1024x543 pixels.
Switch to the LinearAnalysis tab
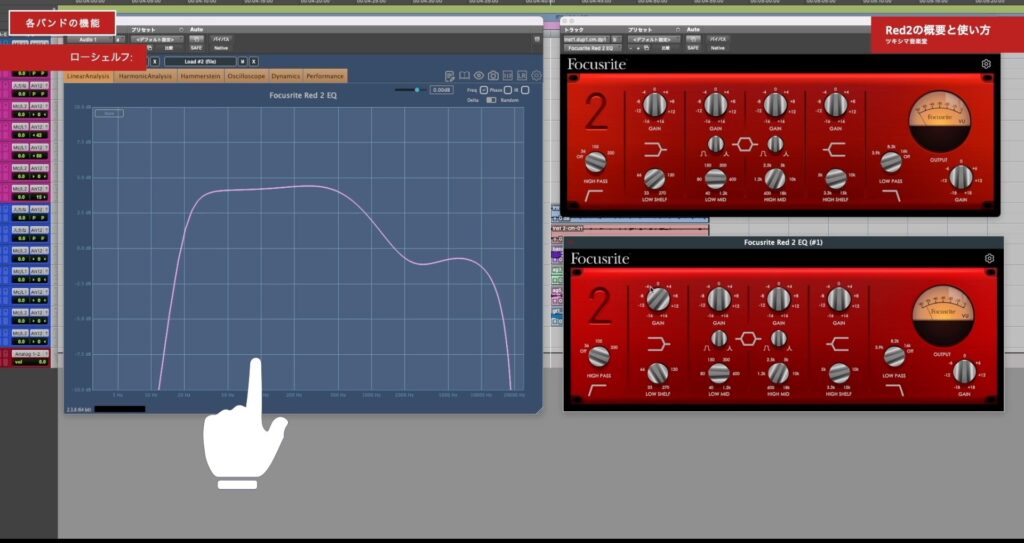point(88,76)
